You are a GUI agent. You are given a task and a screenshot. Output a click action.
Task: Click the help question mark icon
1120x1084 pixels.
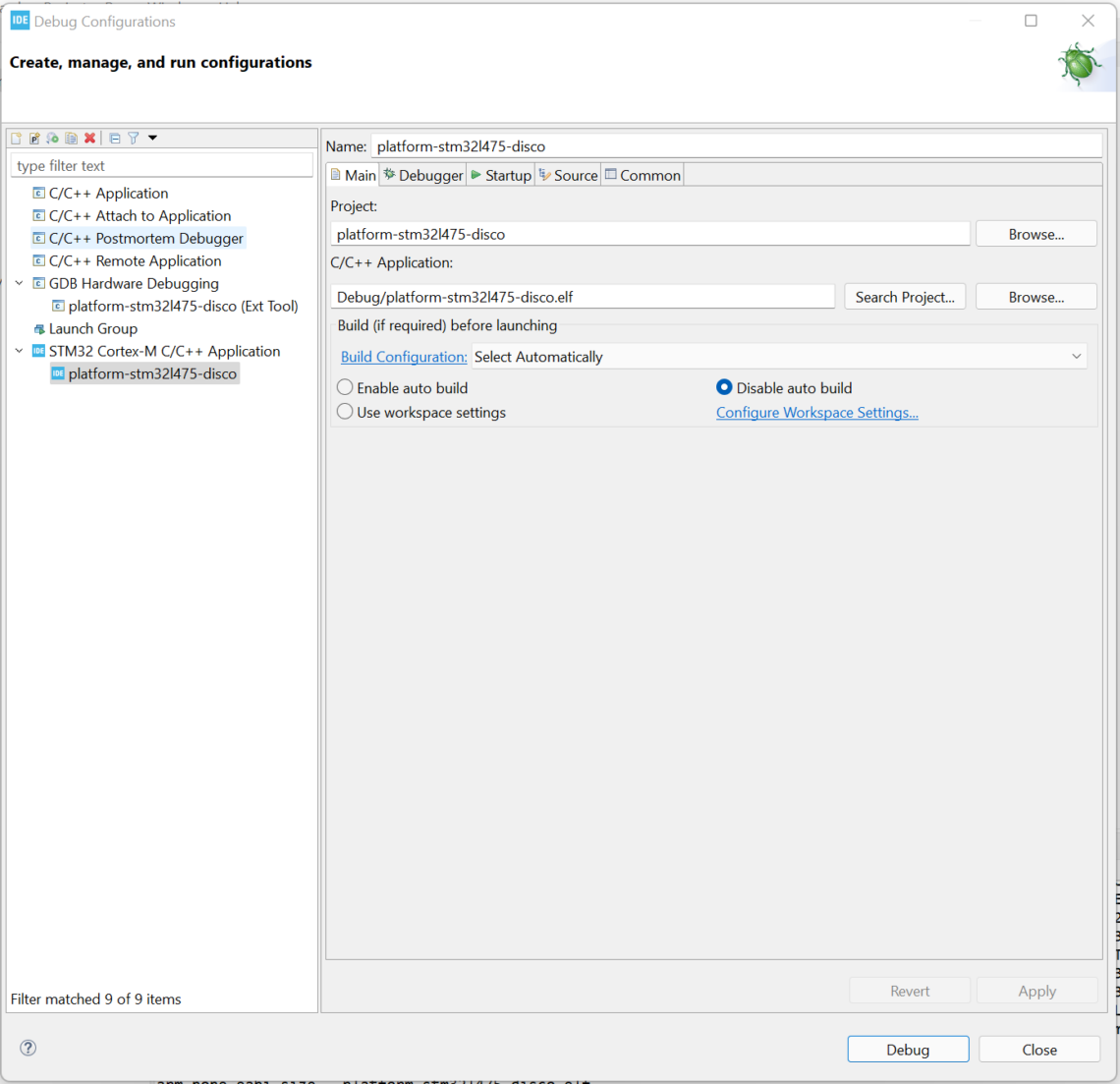28,1048
